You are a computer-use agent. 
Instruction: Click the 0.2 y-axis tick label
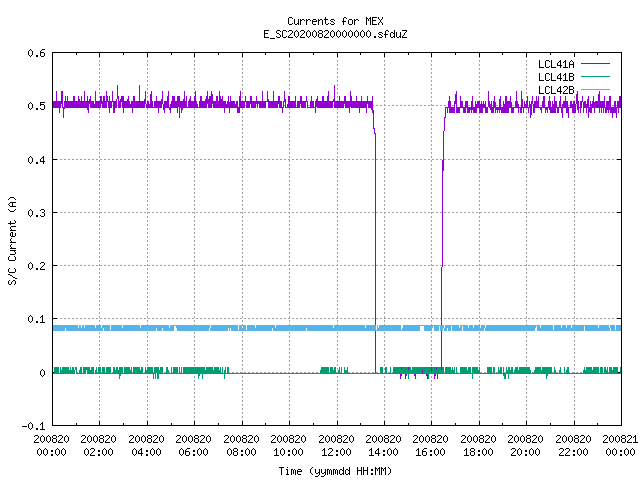tap(36, 266)
